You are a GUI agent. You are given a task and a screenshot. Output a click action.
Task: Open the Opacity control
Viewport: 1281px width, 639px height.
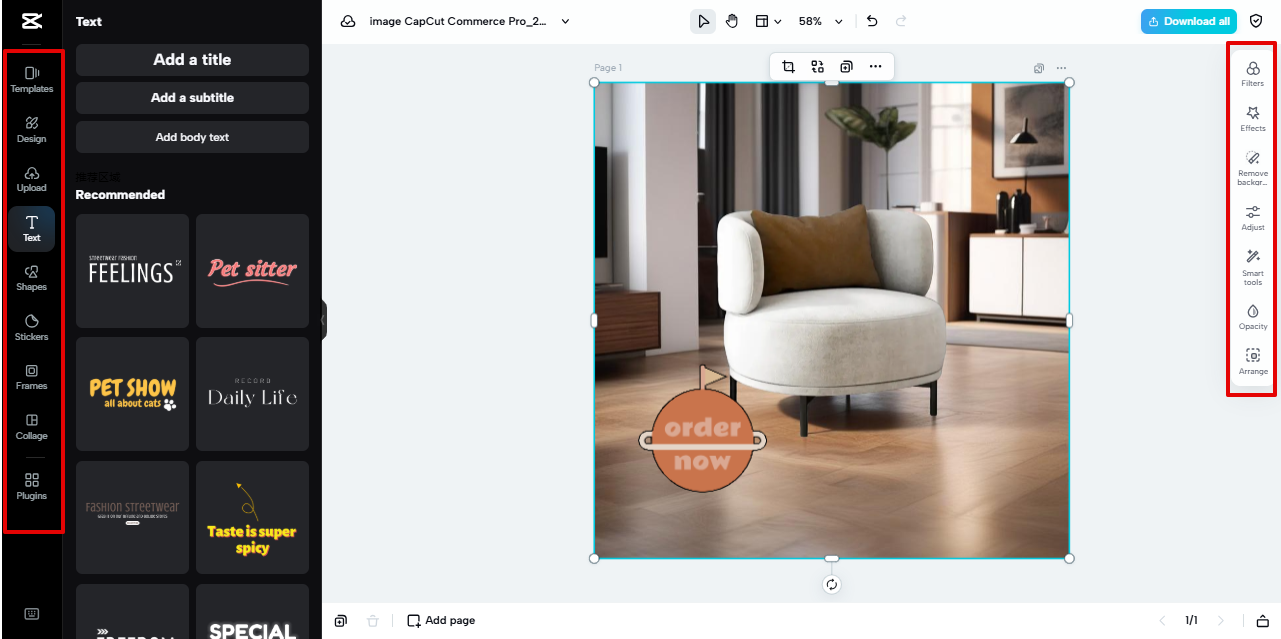pyautogui.click(x=1252, y=317)
